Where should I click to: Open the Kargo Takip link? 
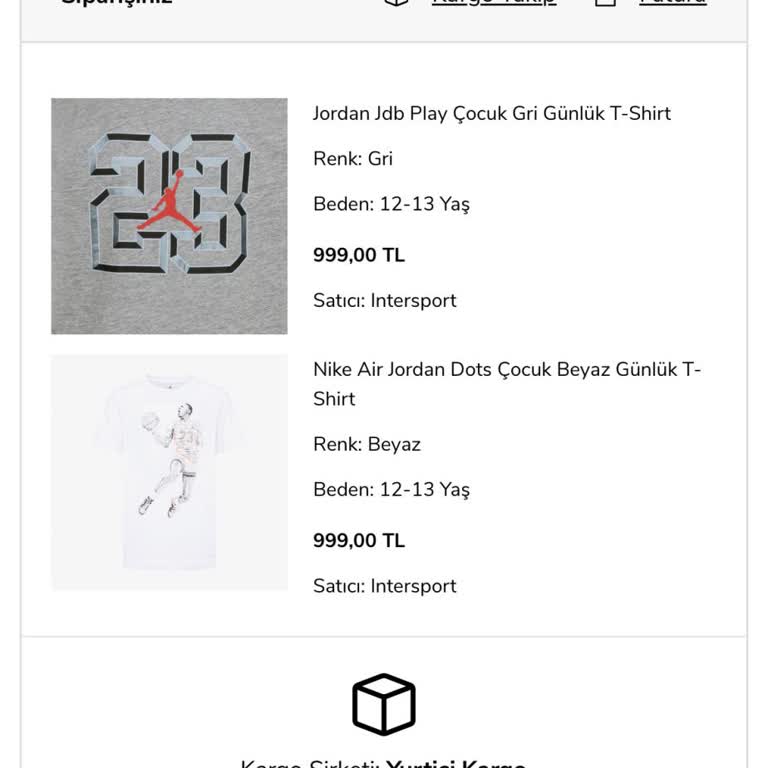494,3
